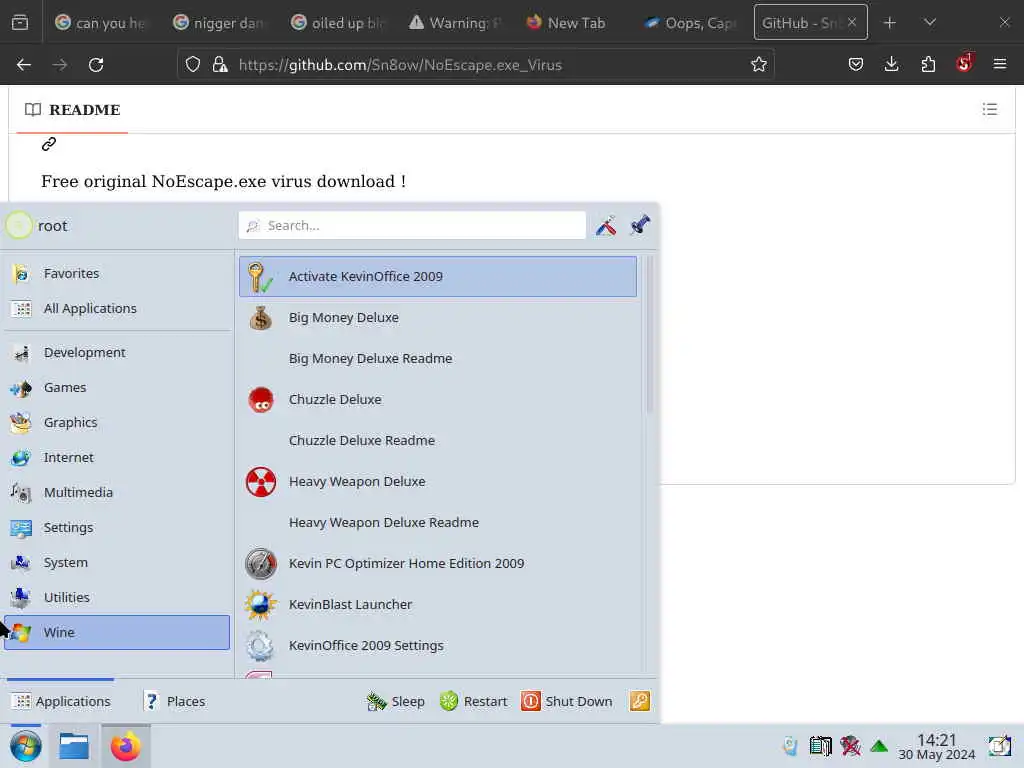Start KevinBlast Launcher
The image size is (1024, 768).
438,605
